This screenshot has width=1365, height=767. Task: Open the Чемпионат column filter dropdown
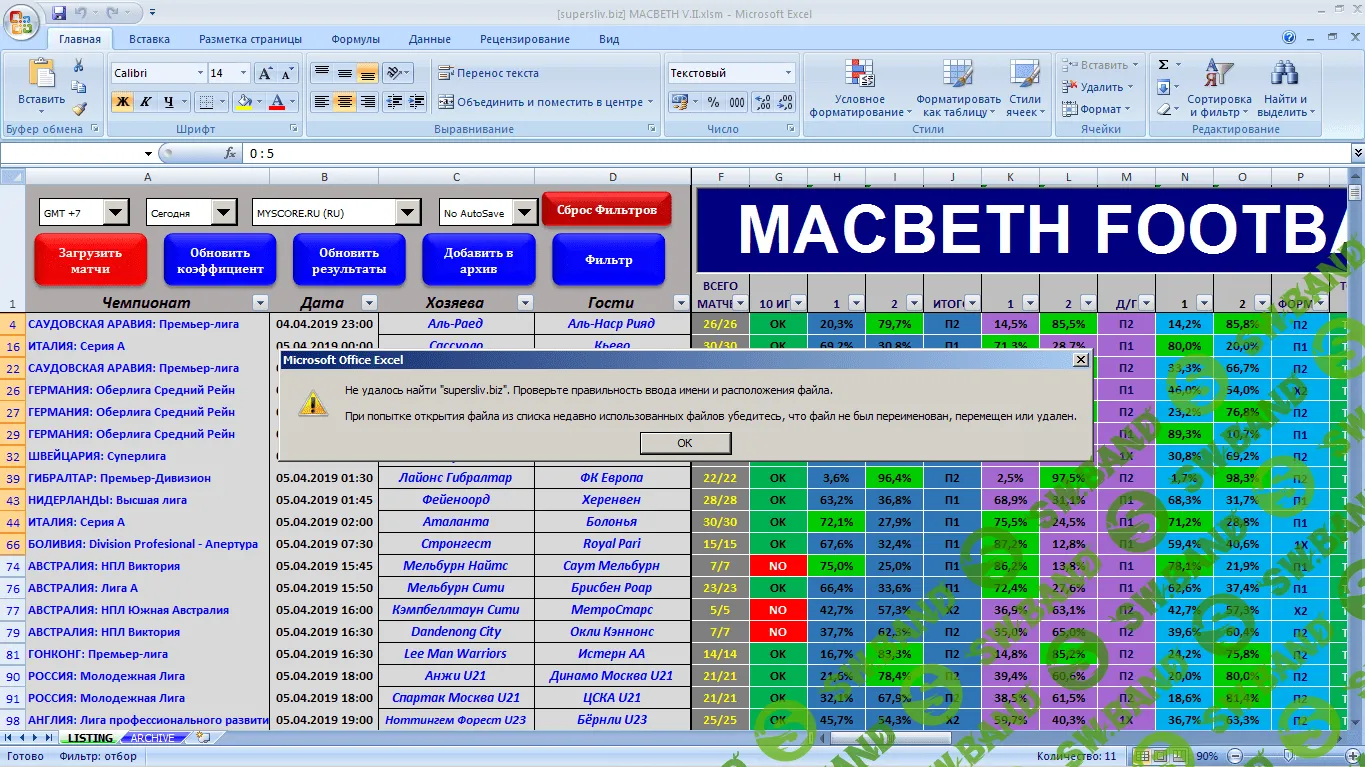(260, 303)
